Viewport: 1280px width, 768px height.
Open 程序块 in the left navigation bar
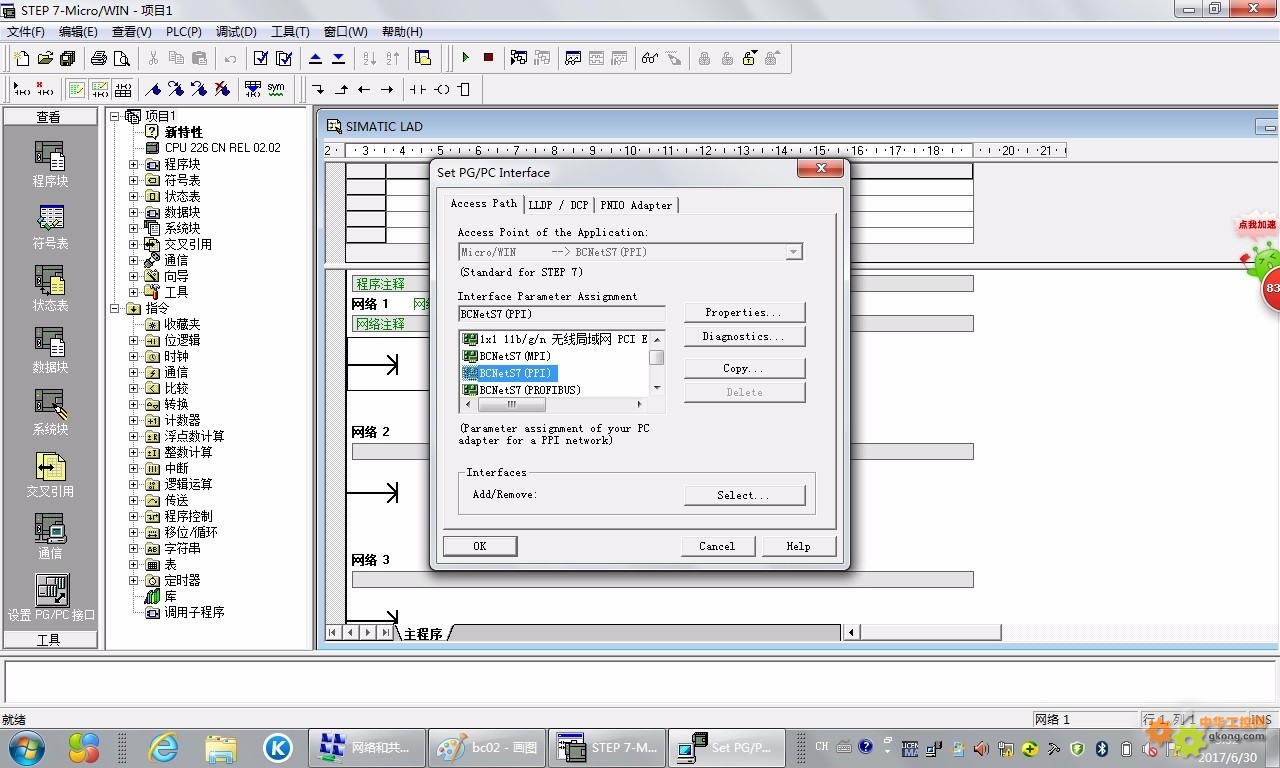pos(50,164)
